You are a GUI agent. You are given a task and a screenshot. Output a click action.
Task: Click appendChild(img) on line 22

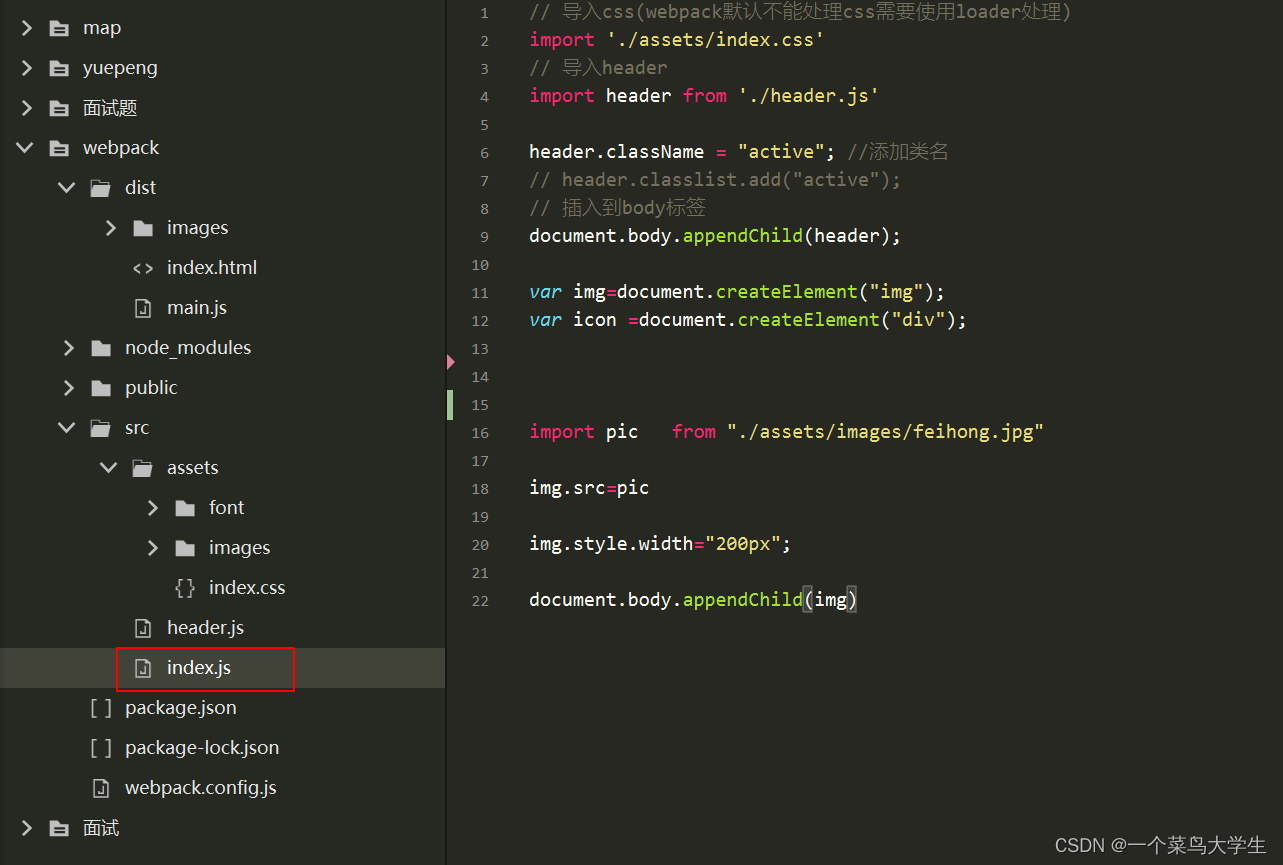tap(769, 600)
